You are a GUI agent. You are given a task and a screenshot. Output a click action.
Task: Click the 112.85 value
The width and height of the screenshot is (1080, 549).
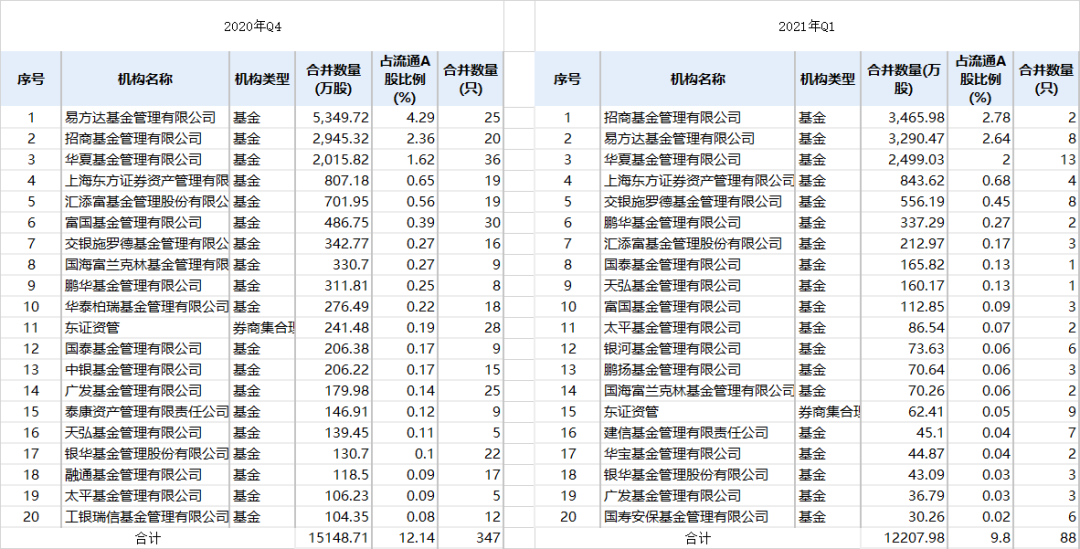925,307
